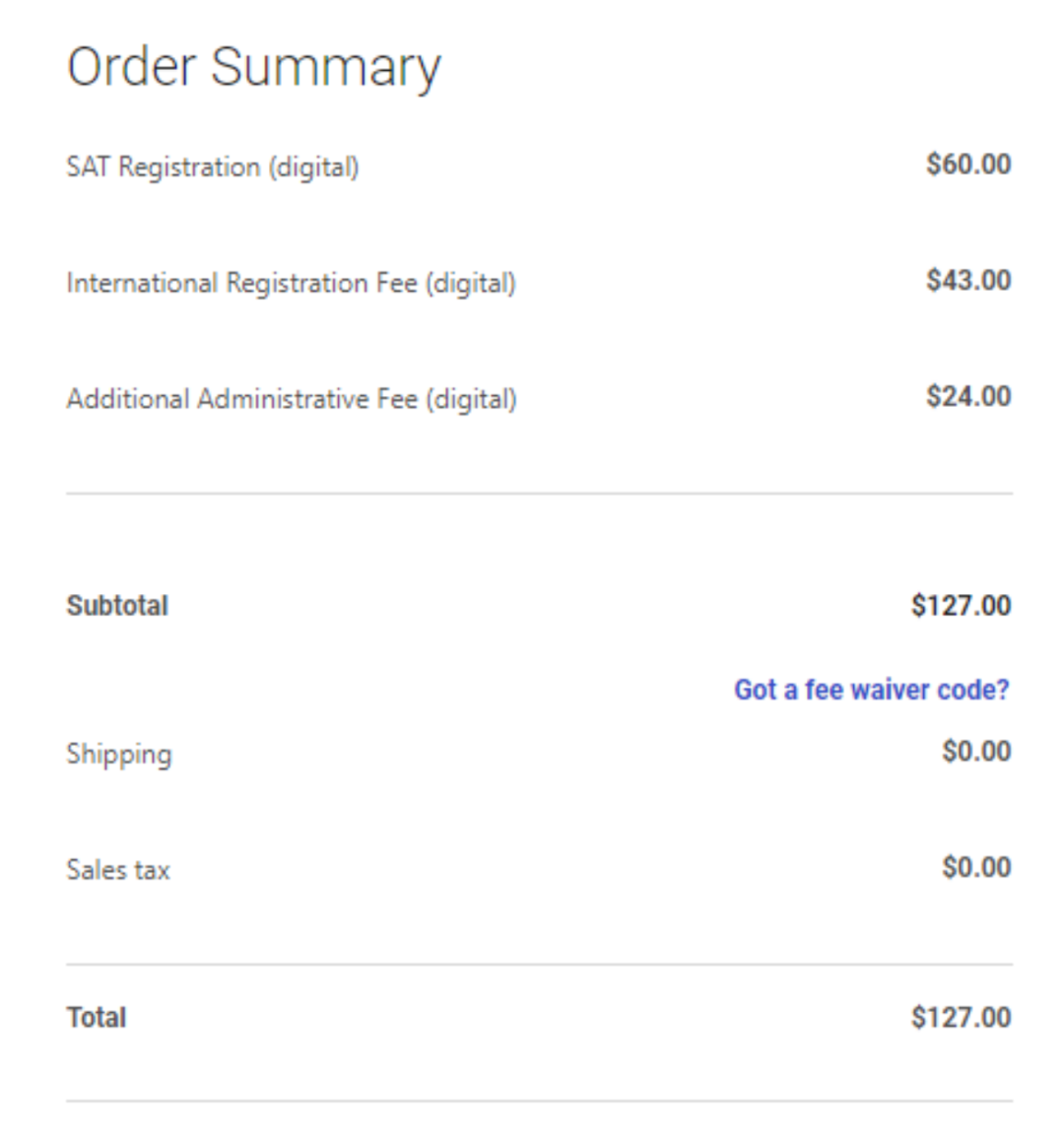This screenshot has height=1140, width=1064.
Task: Select the Order Summary heading
Action: pos(253,68)
